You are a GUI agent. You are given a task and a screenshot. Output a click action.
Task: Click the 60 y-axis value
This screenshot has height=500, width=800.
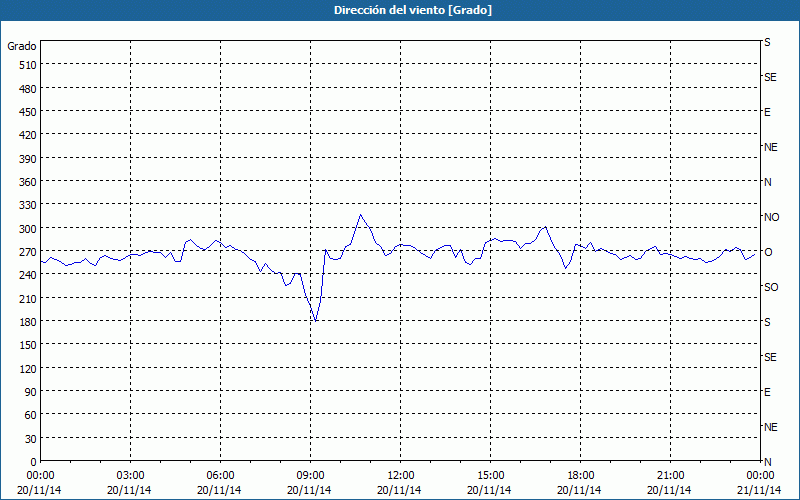(31, 415)
